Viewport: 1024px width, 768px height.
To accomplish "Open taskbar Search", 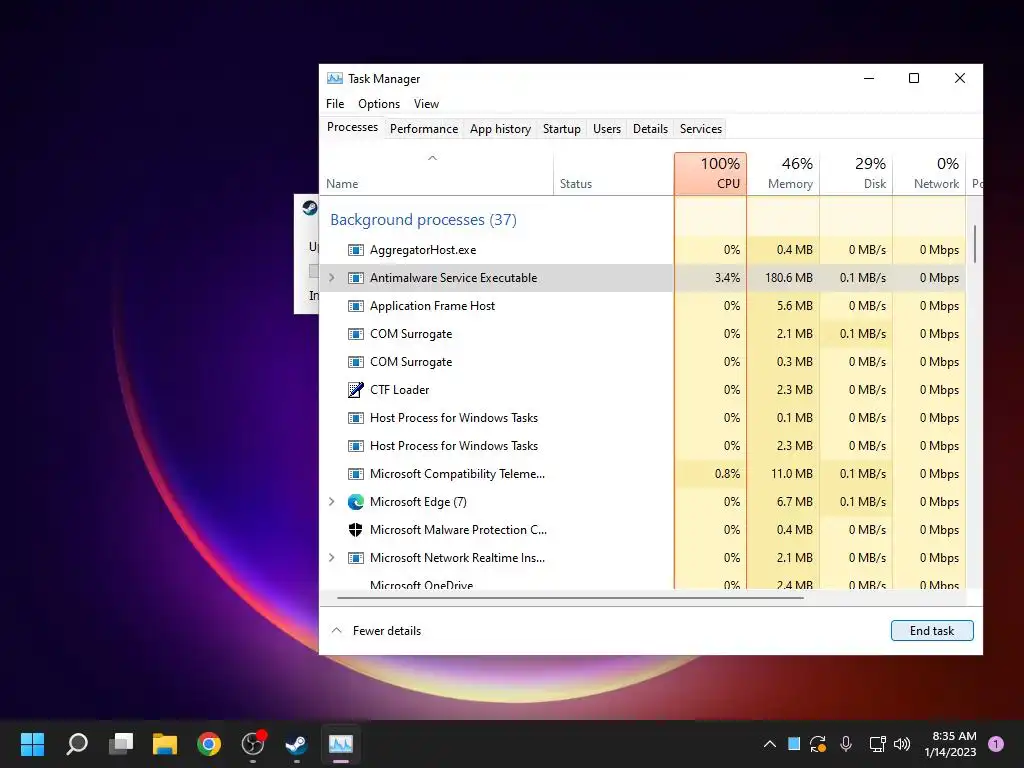I will click(x=77, y=744).
